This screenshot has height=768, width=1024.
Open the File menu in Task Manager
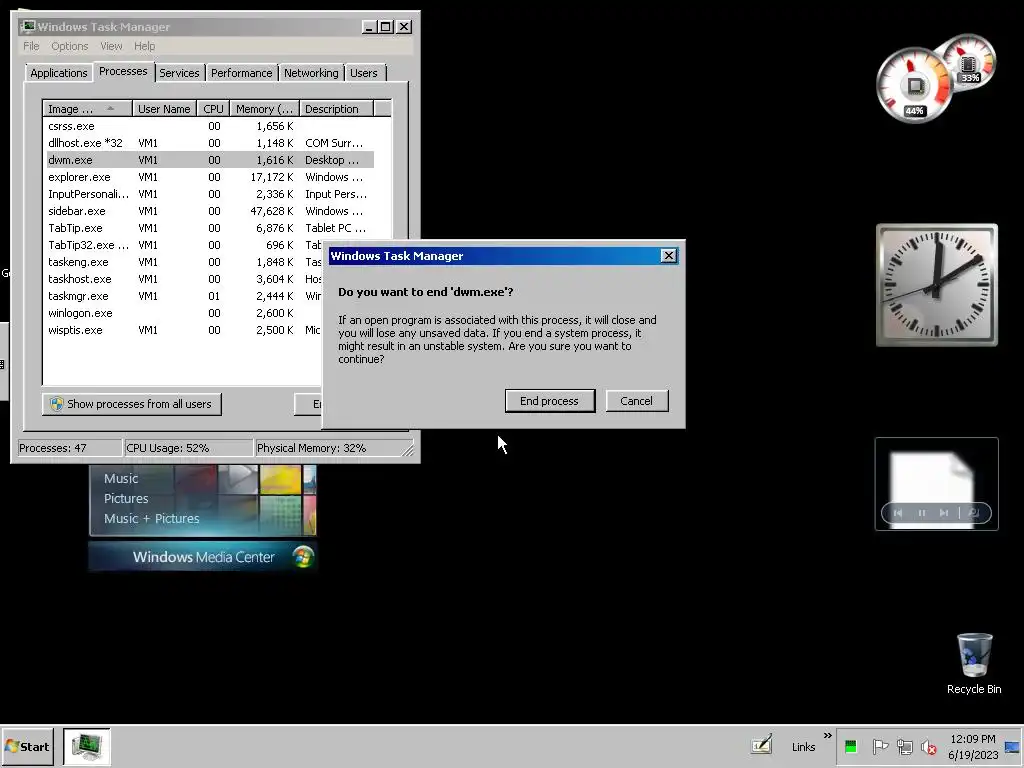tap(31, 46)
